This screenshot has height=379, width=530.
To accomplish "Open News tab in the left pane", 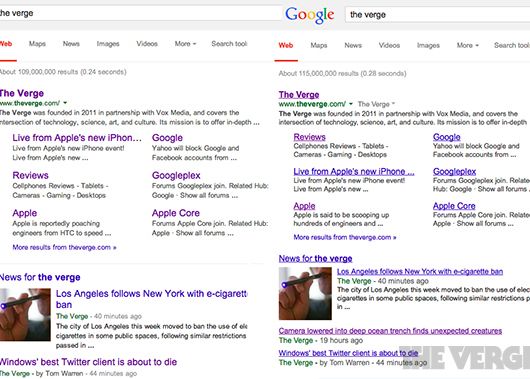I will (71, 44).
